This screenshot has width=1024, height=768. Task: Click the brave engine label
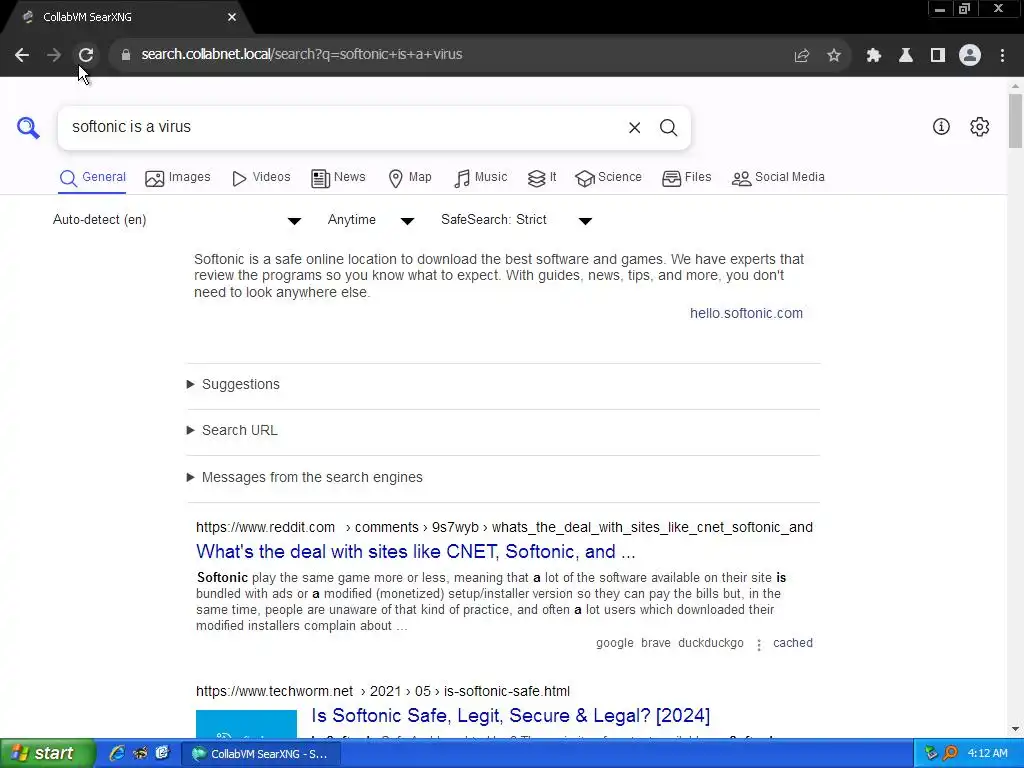tap(656, 643)
